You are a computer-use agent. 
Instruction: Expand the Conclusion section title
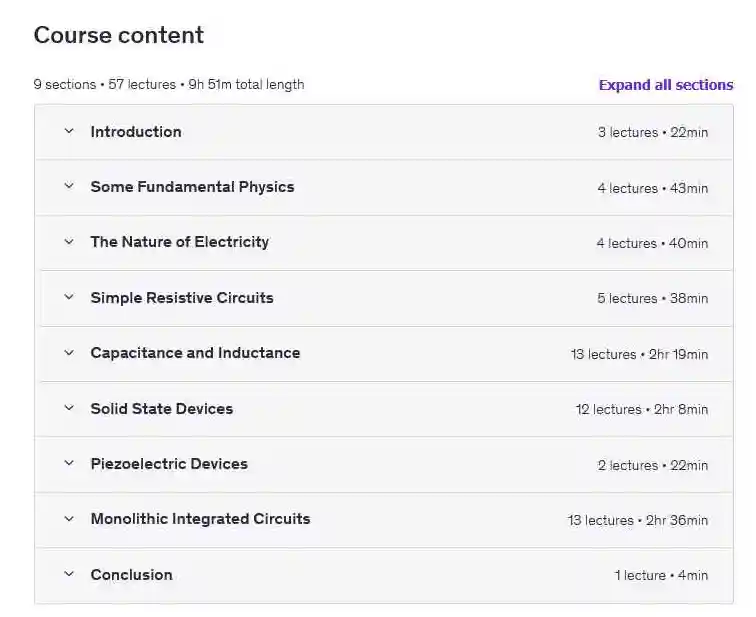(x=131, y=575)
